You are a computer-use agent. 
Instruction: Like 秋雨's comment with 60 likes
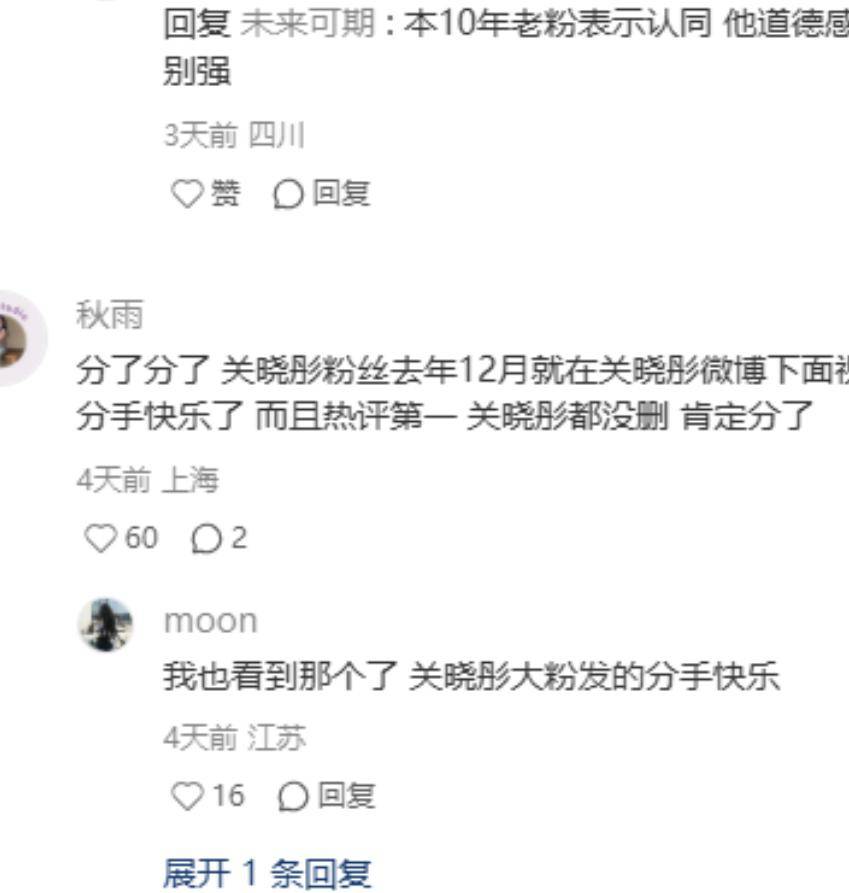[100, 538]
